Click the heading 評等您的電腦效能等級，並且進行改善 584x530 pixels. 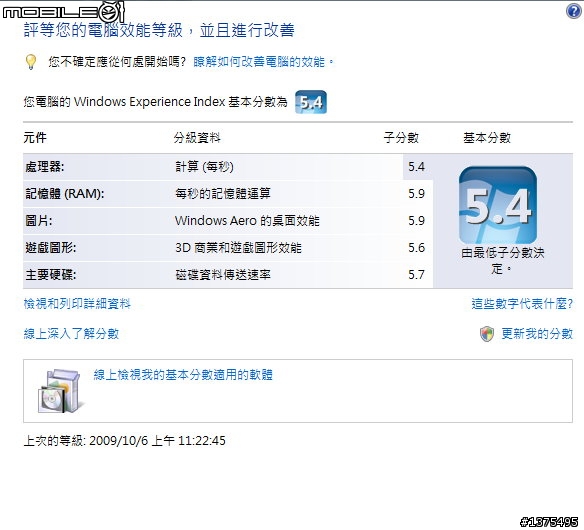[159, 30]
